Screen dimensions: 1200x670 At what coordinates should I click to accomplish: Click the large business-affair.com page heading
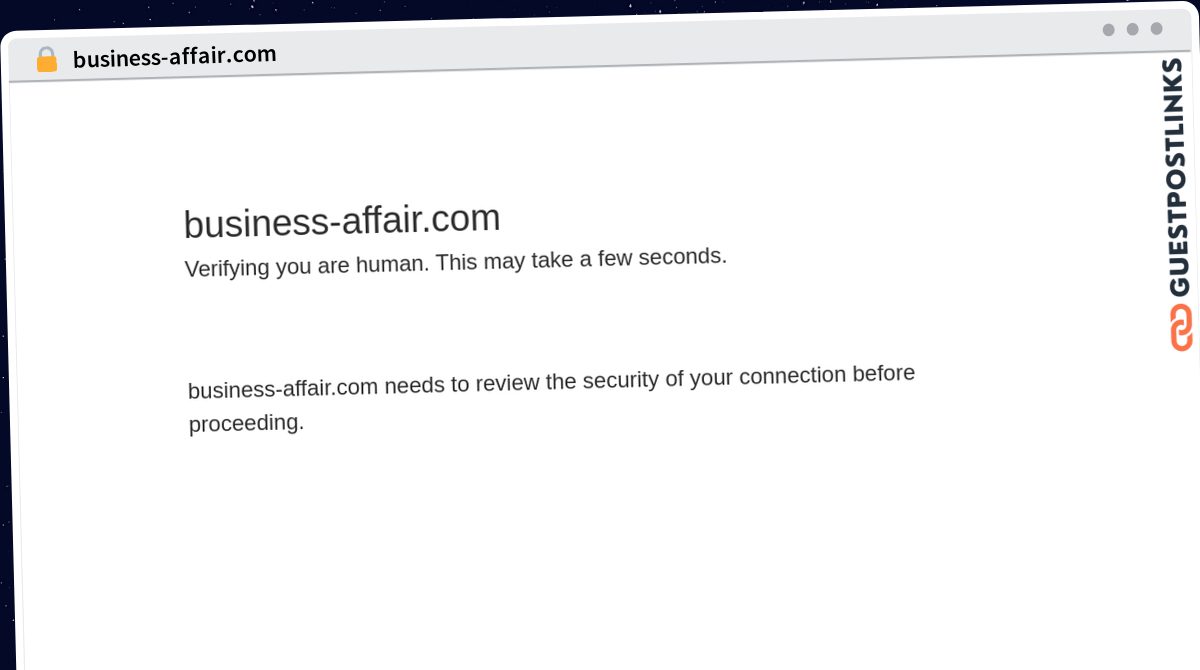click(x=342, y=221)
